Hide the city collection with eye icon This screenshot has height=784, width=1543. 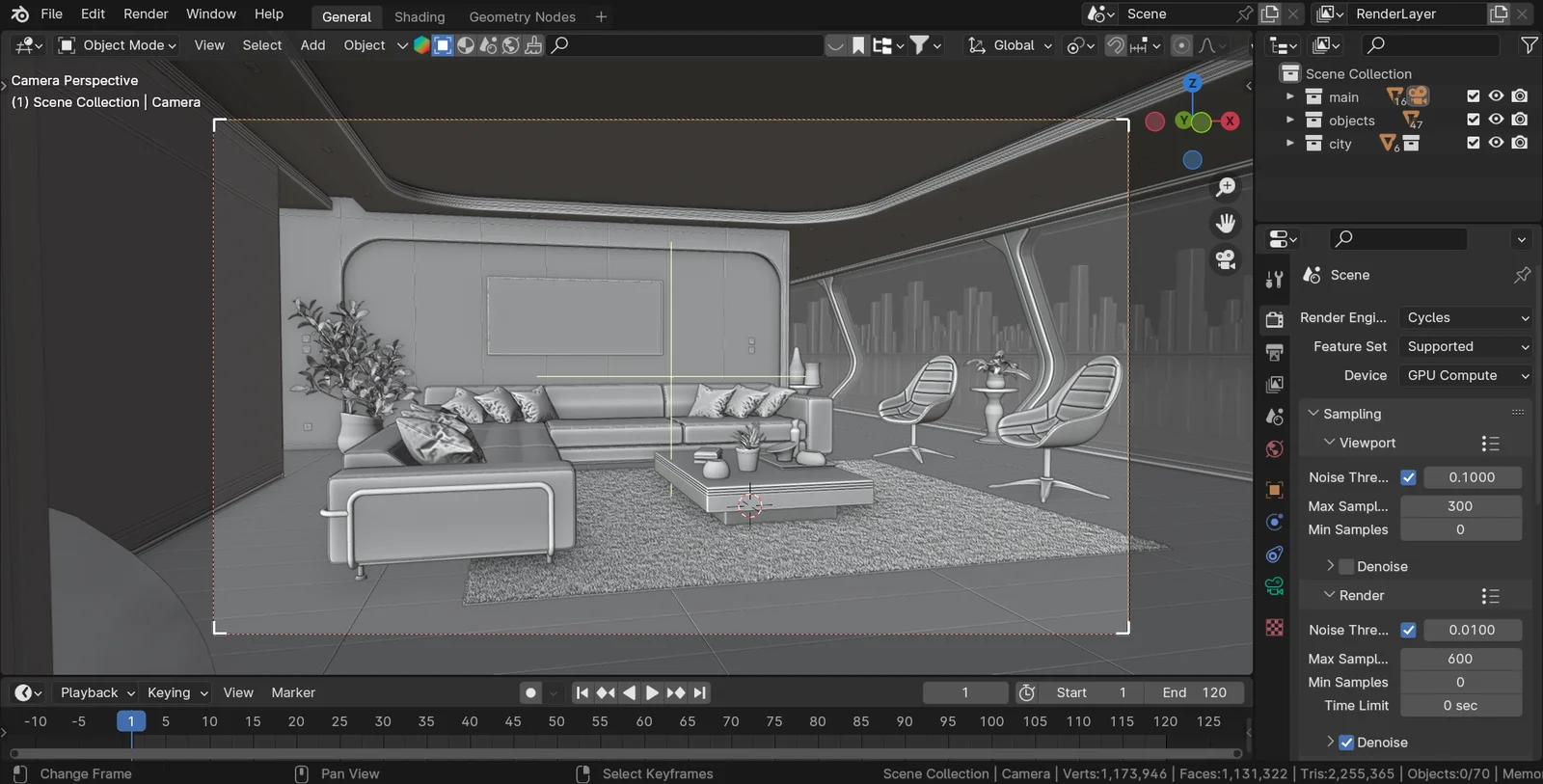coord(1496,143)
